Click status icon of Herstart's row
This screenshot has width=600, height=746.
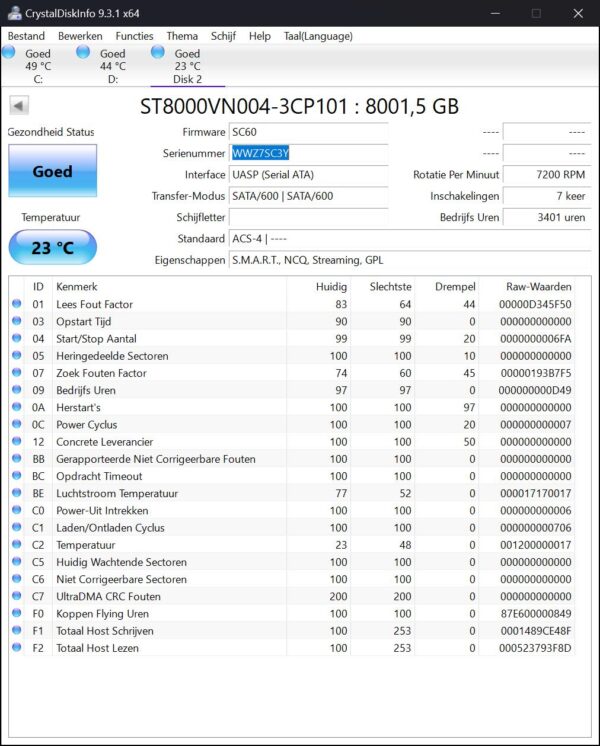pyautogui.click(x=17, y=407)
